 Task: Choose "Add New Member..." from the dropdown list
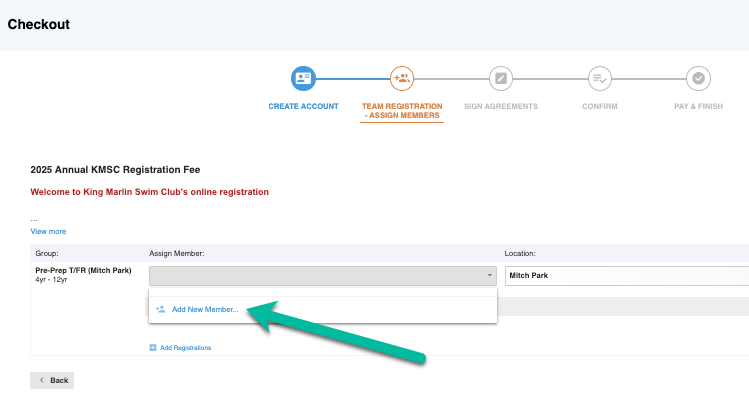click(205, 310)
